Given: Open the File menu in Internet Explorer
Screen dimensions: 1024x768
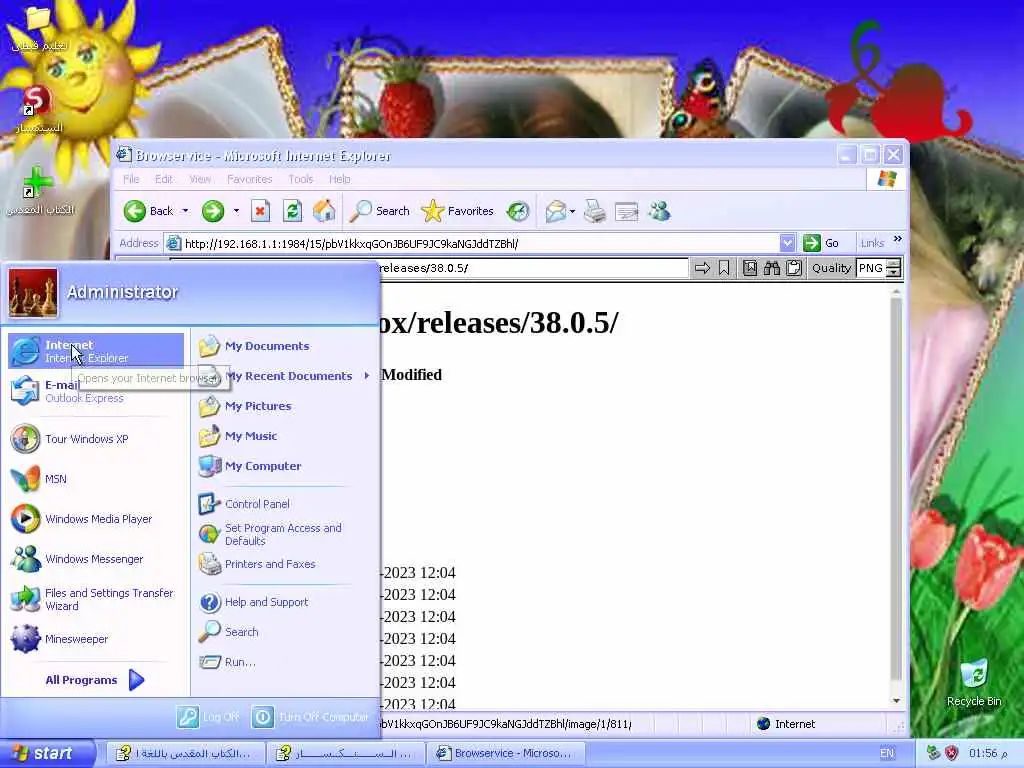Looking at the screenshot, I should (x=131, y=179).
